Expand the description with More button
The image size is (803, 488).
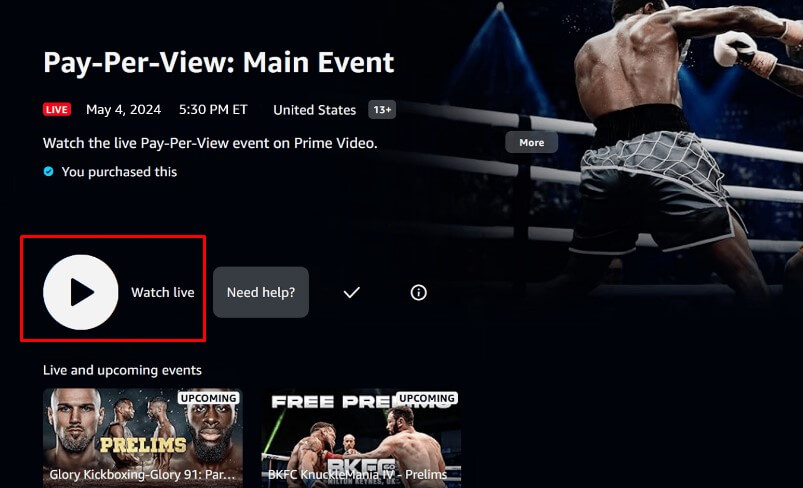coord(532,142)
